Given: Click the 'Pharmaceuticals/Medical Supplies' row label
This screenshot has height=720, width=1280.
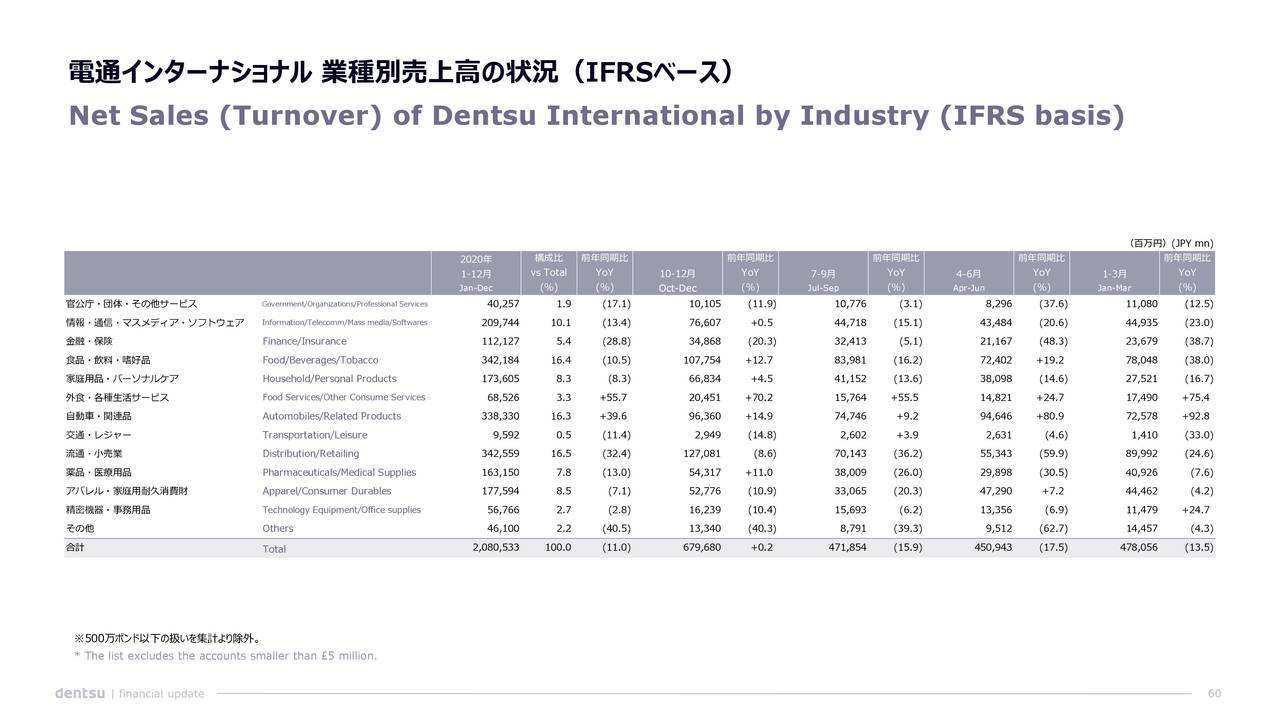Looking at the screenshot, I should point(339,472).
